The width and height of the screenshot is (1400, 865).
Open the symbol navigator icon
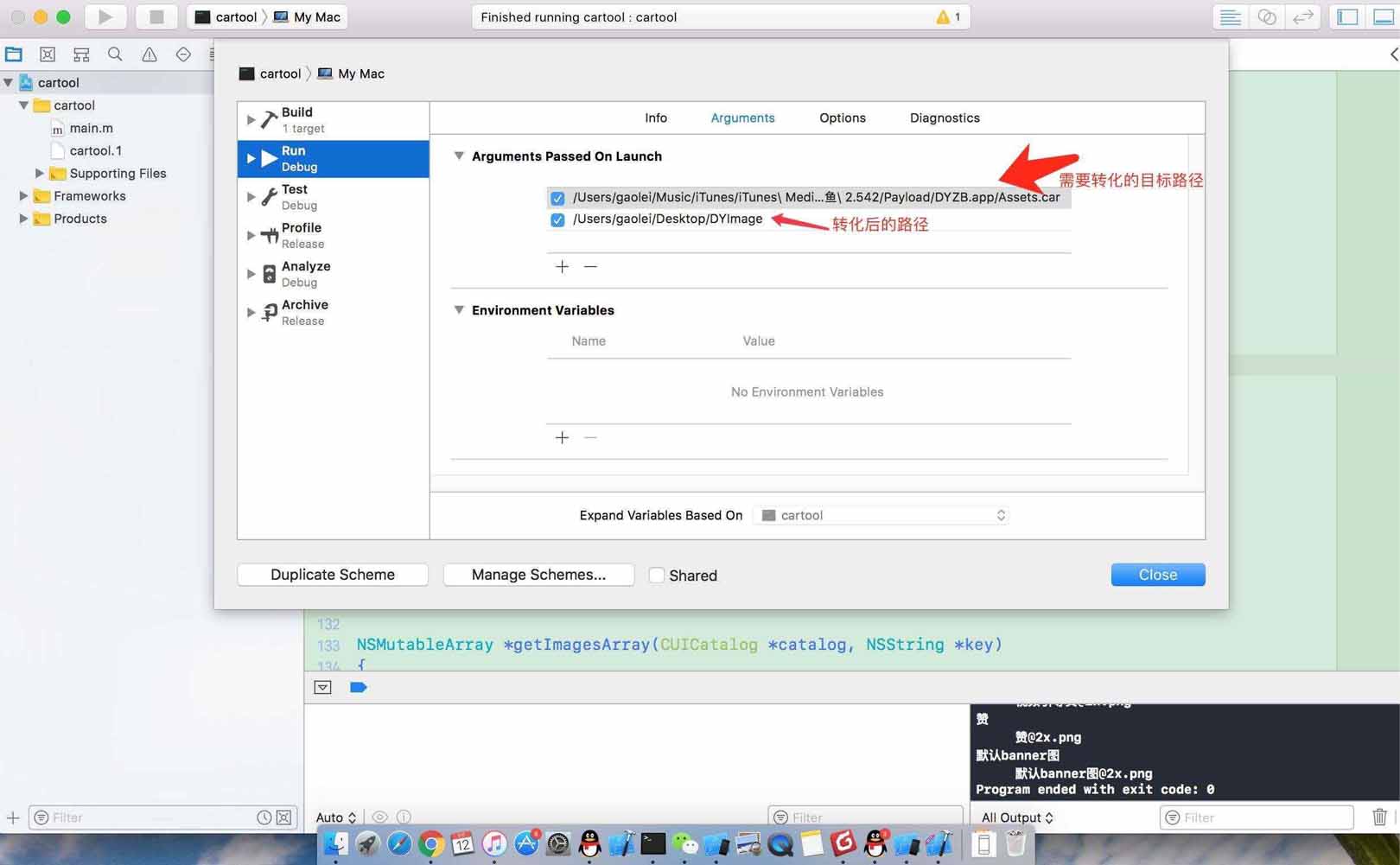point(81,54)
